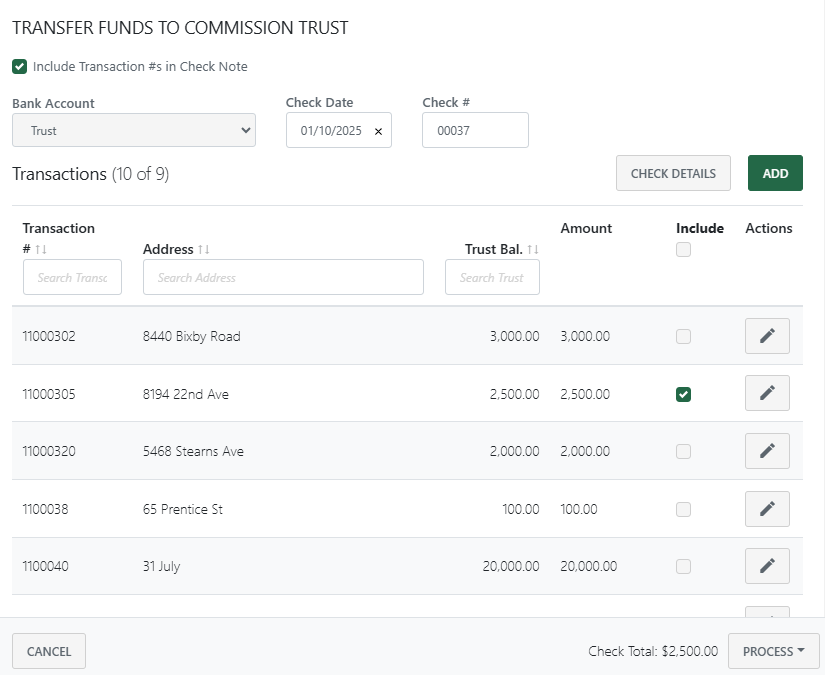825x675 pixels.
Task: Toggle the Include all header checkbox
Action: [683, 249]
